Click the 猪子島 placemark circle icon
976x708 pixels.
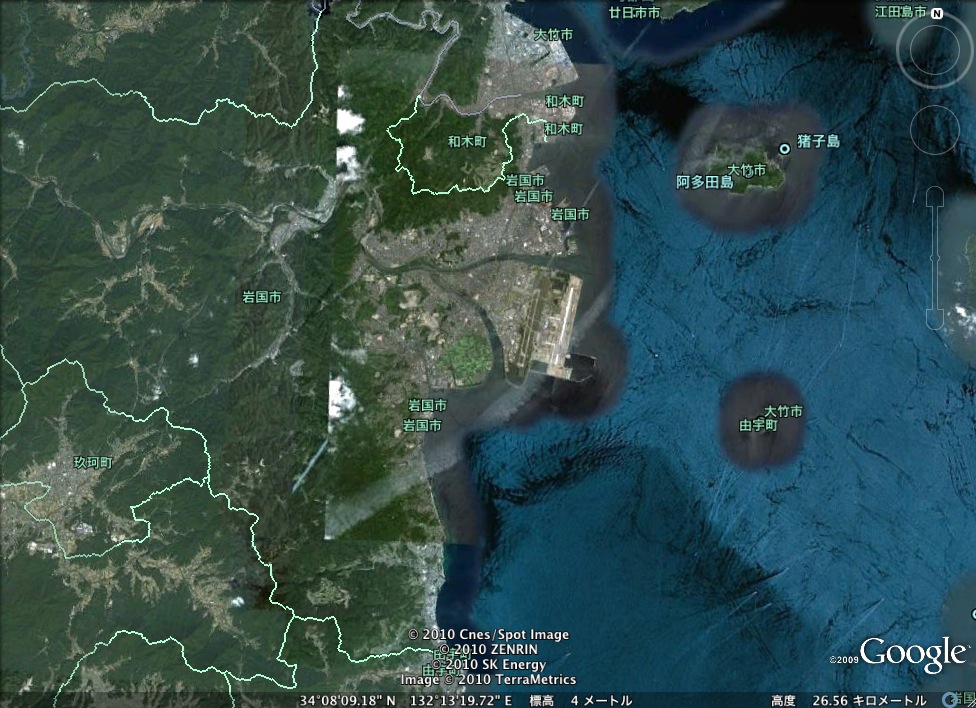(x=785, y=148)
